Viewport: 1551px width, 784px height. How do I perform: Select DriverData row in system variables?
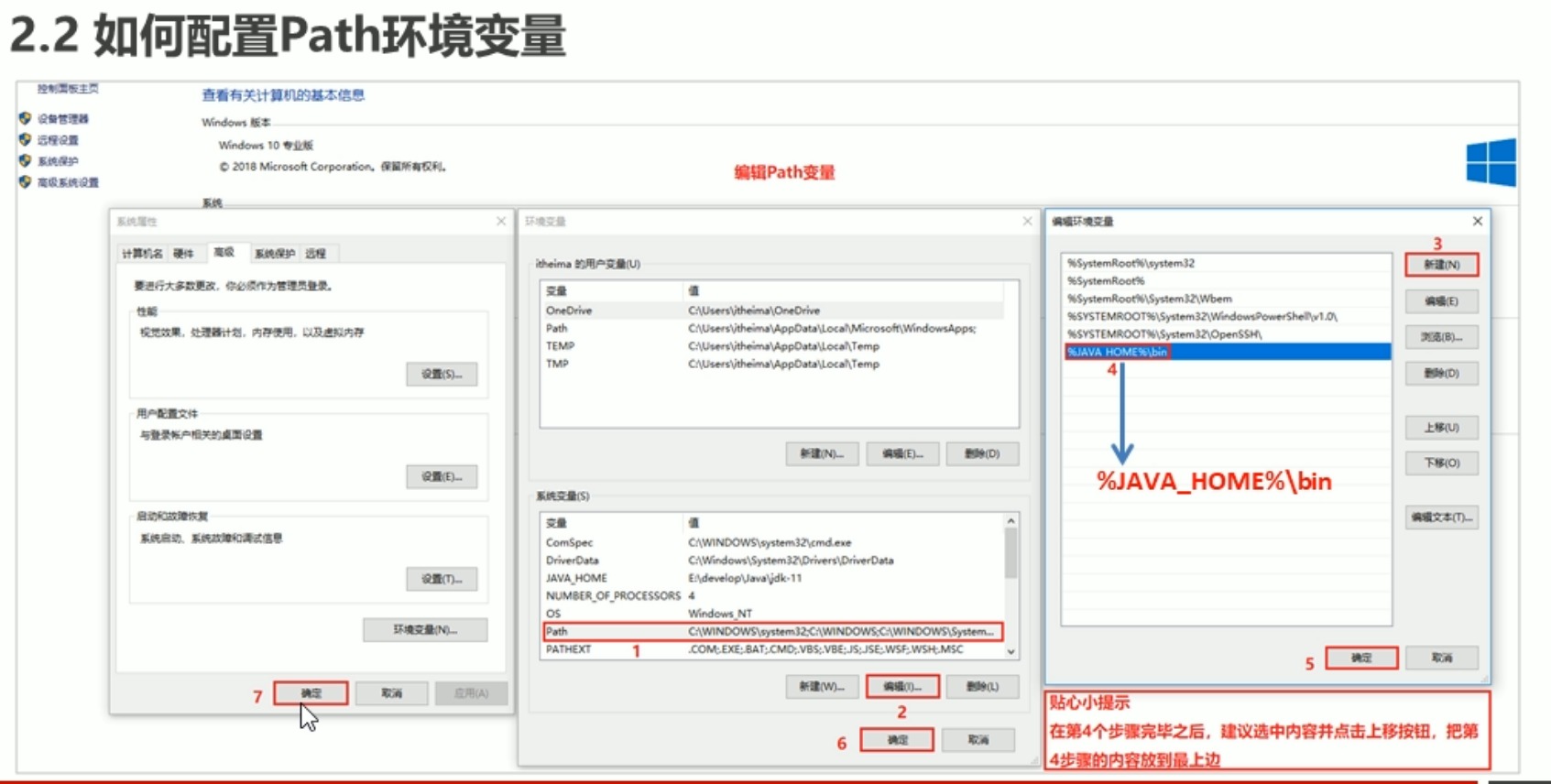pyautogui.click(x=772, y=560)
